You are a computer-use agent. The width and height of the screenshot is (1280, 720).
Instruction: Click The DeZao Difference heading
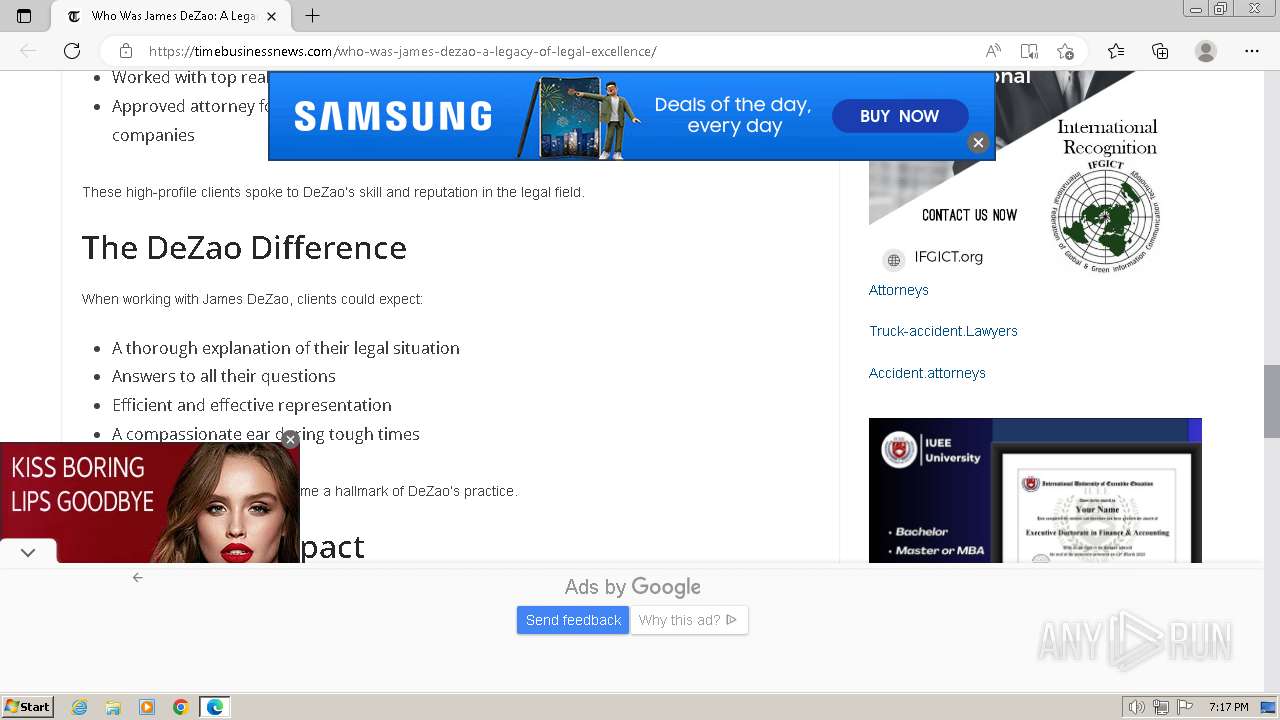pyautogui.click(x=244, y=247)
